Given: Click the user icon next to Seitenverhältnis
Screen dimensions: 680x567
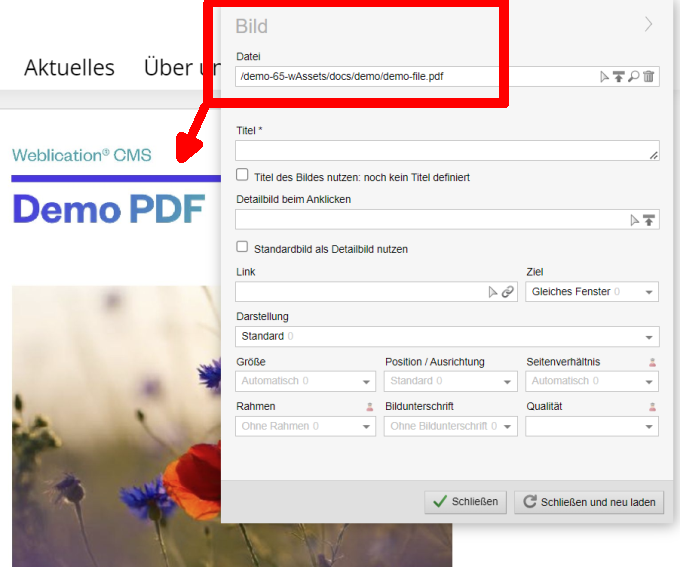Looking at the screenshot, I should coord(652,362).
